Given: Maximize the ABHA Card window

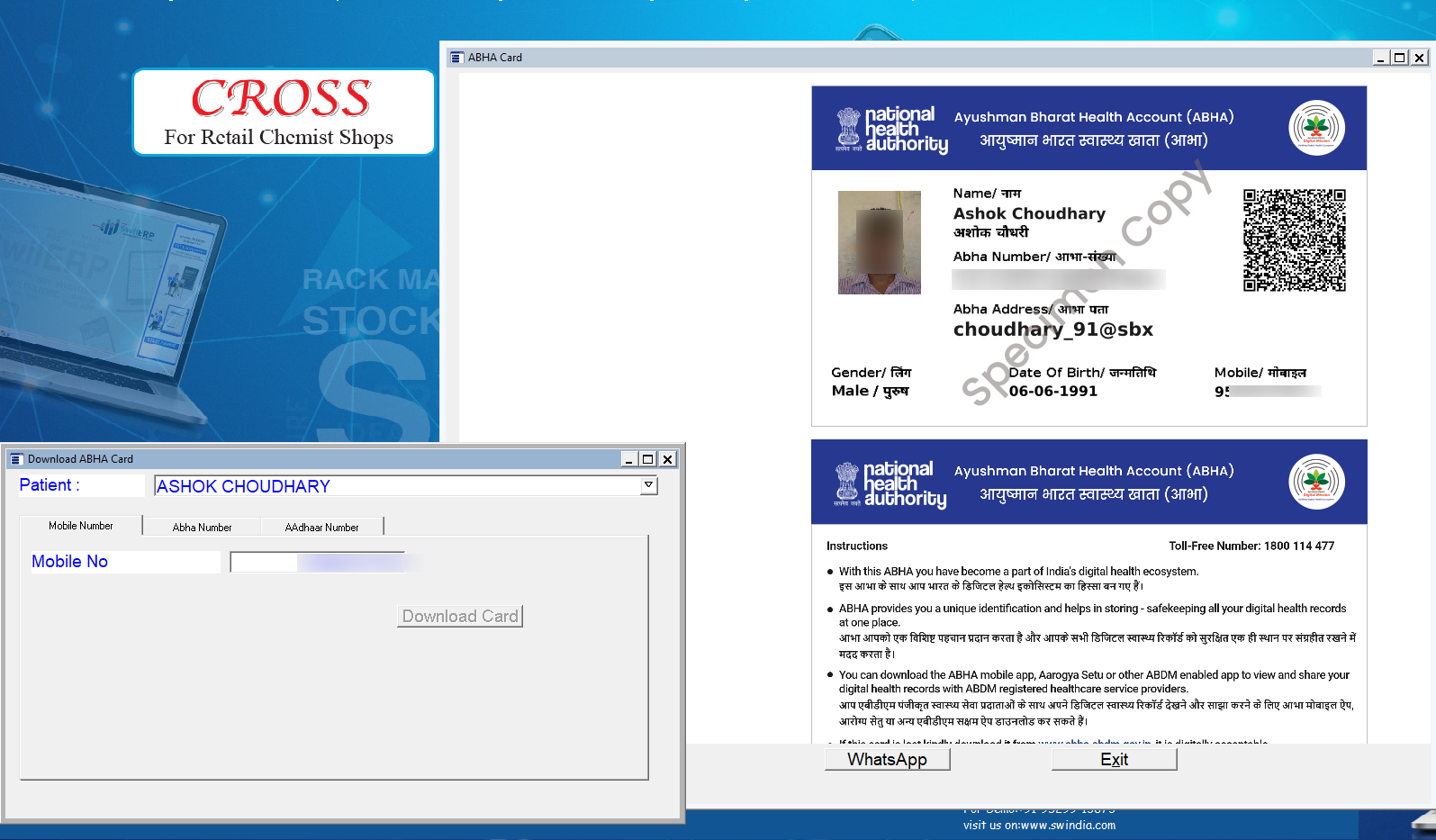Looking at the screenshot, I should [x=1399, y=58].
